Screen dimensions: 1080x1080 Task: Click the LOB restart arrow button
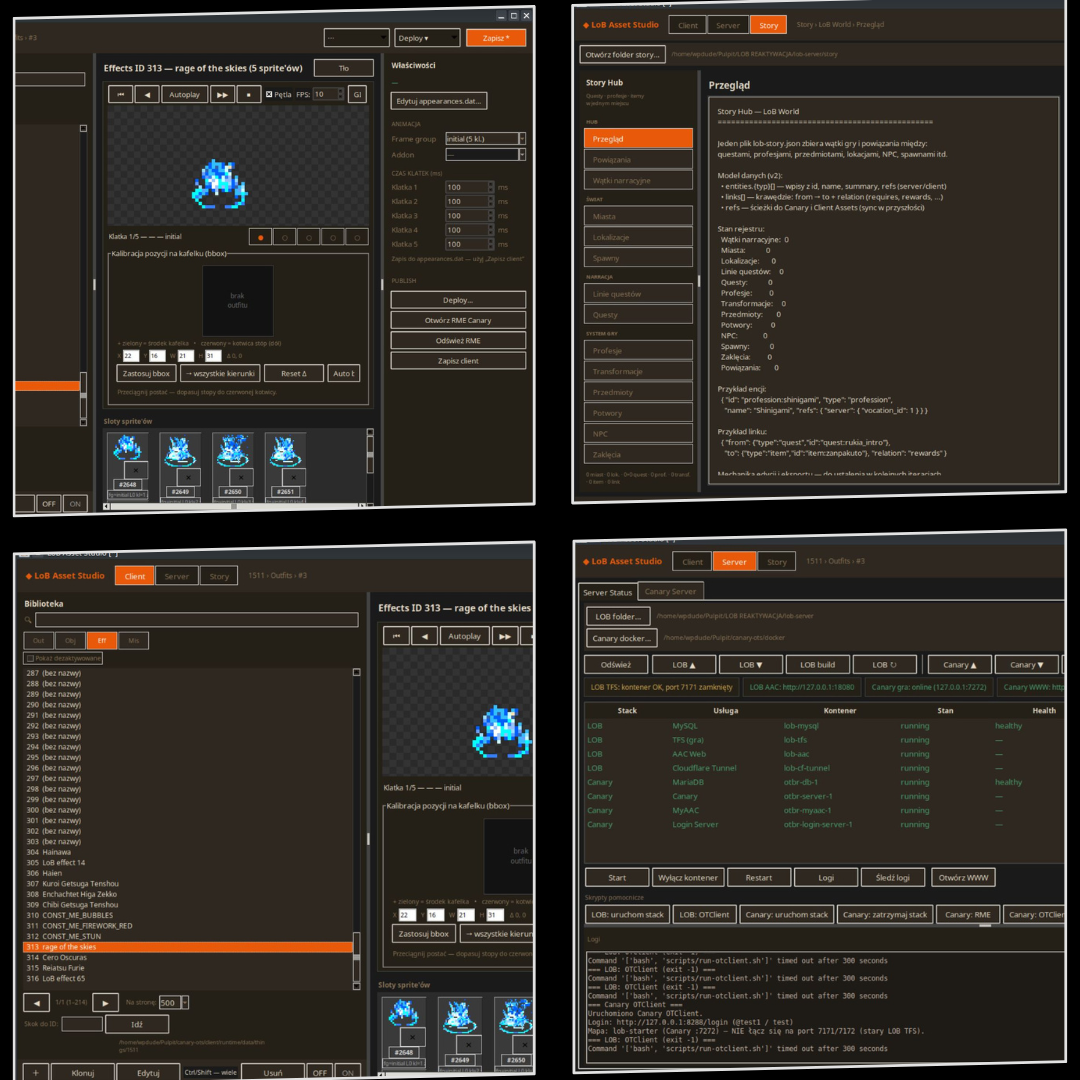point(884,665)
